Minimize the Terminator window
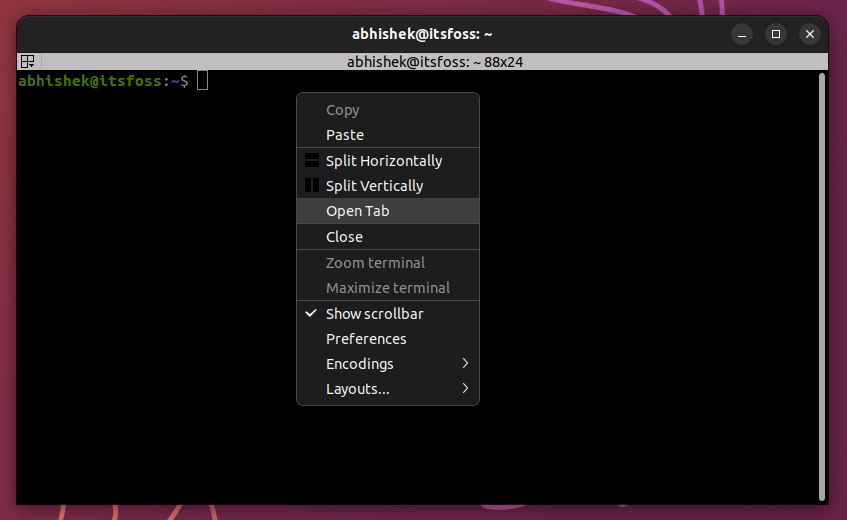This screenshot has width=847, height=520. (x=741, y=33)
